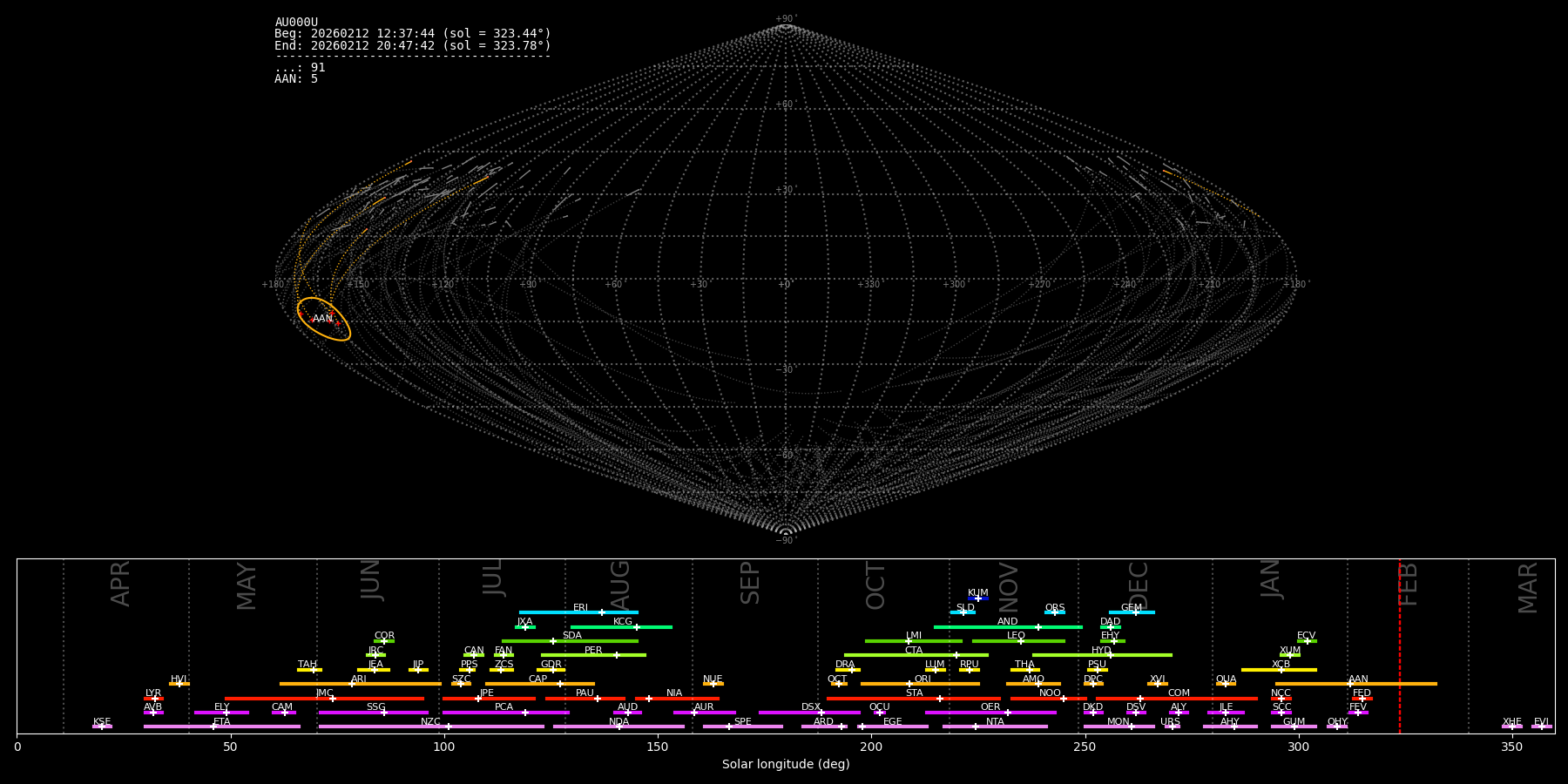Click the 'Solar longitude (deg)' axis title
The height and width of the screenshot is (784, 1568).
(786, 764)
